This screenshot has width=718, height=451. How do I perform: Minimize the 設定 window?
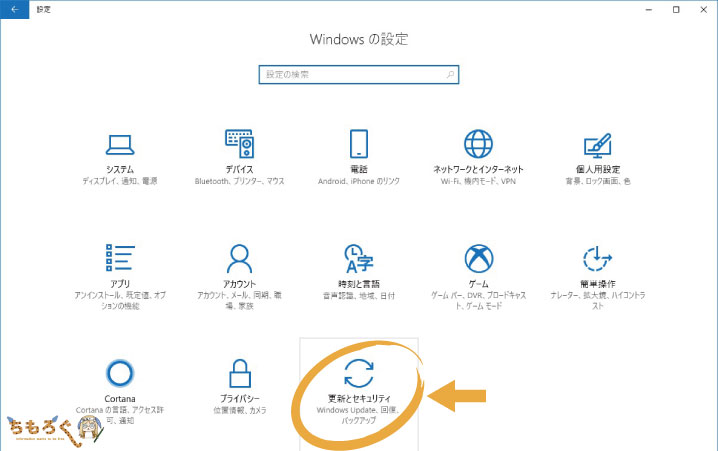648,9
